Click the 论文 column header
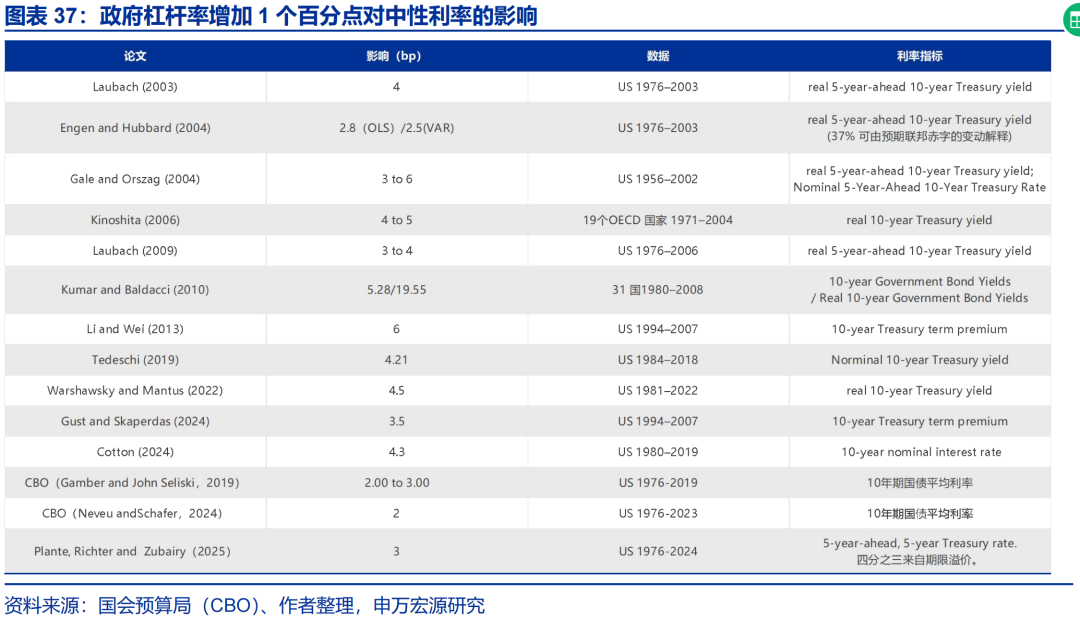 tap(135, 56)
